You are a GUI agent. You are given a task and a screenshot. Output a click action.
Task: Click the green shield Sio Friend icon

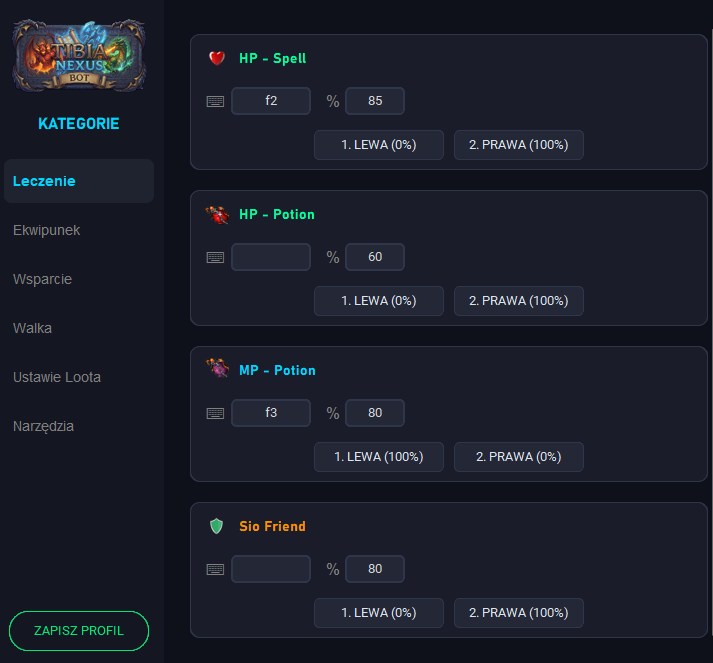point(217,526)
